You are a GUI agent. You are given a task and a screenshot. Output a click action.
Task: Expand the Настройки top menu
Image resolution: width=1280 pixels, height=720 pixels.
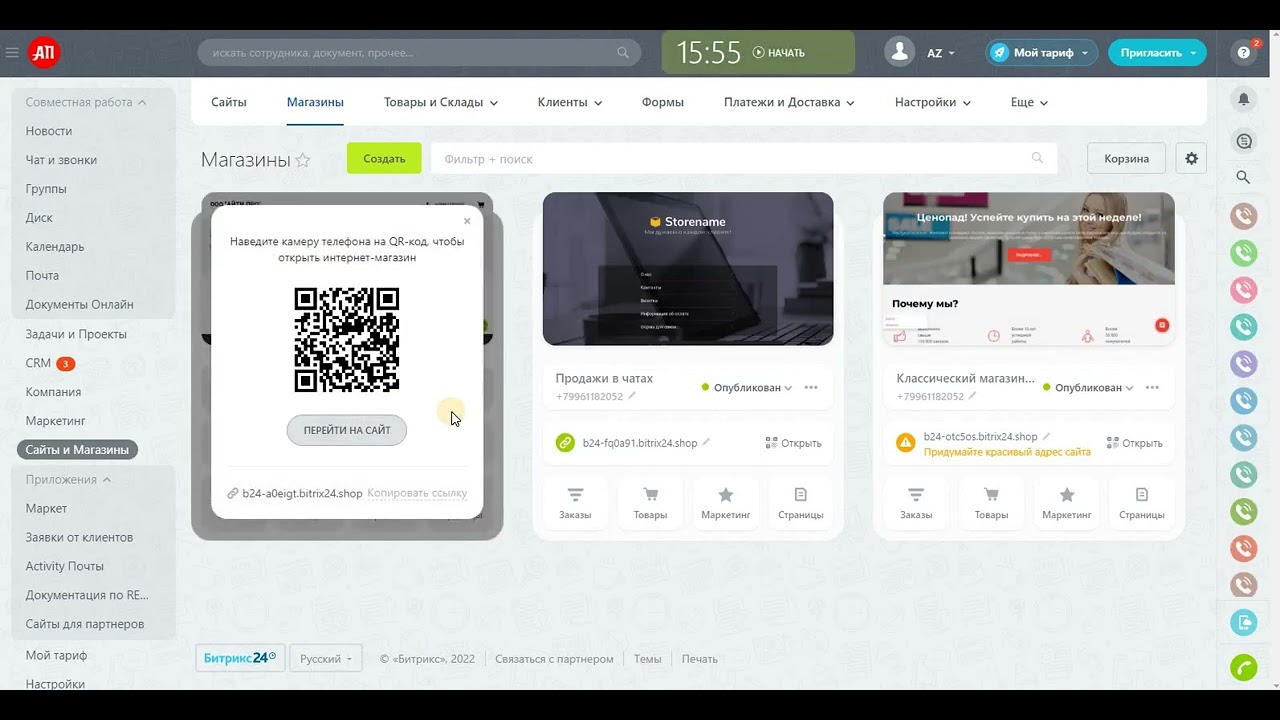(933, 102)
